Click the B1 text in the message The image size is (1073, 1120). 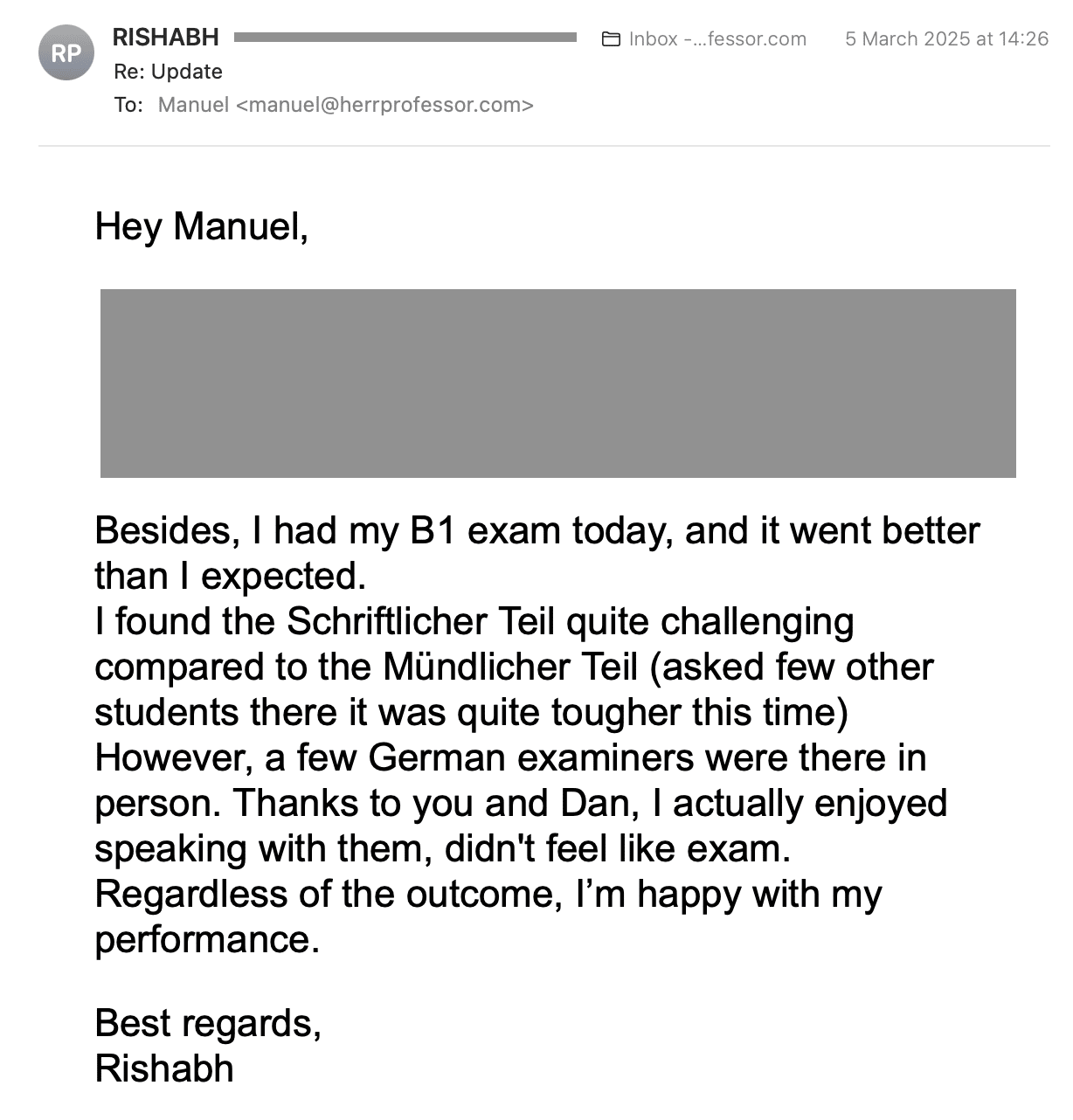click(x=433, y=531)
